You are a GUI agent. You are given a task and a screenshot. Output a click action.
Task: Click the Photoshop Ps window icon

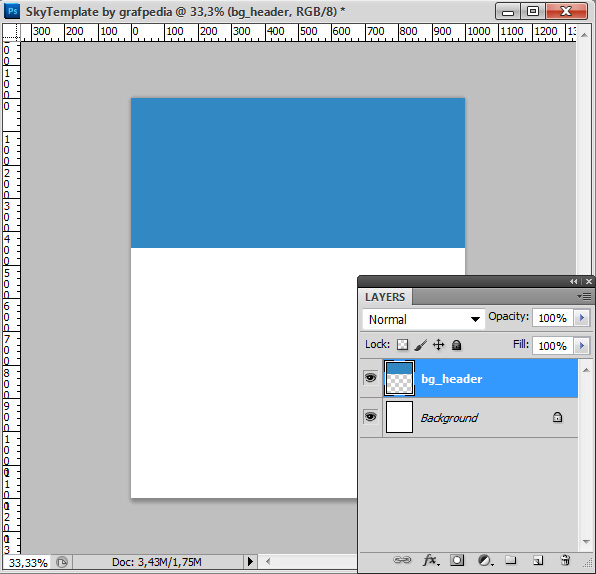tap(11, 11)
